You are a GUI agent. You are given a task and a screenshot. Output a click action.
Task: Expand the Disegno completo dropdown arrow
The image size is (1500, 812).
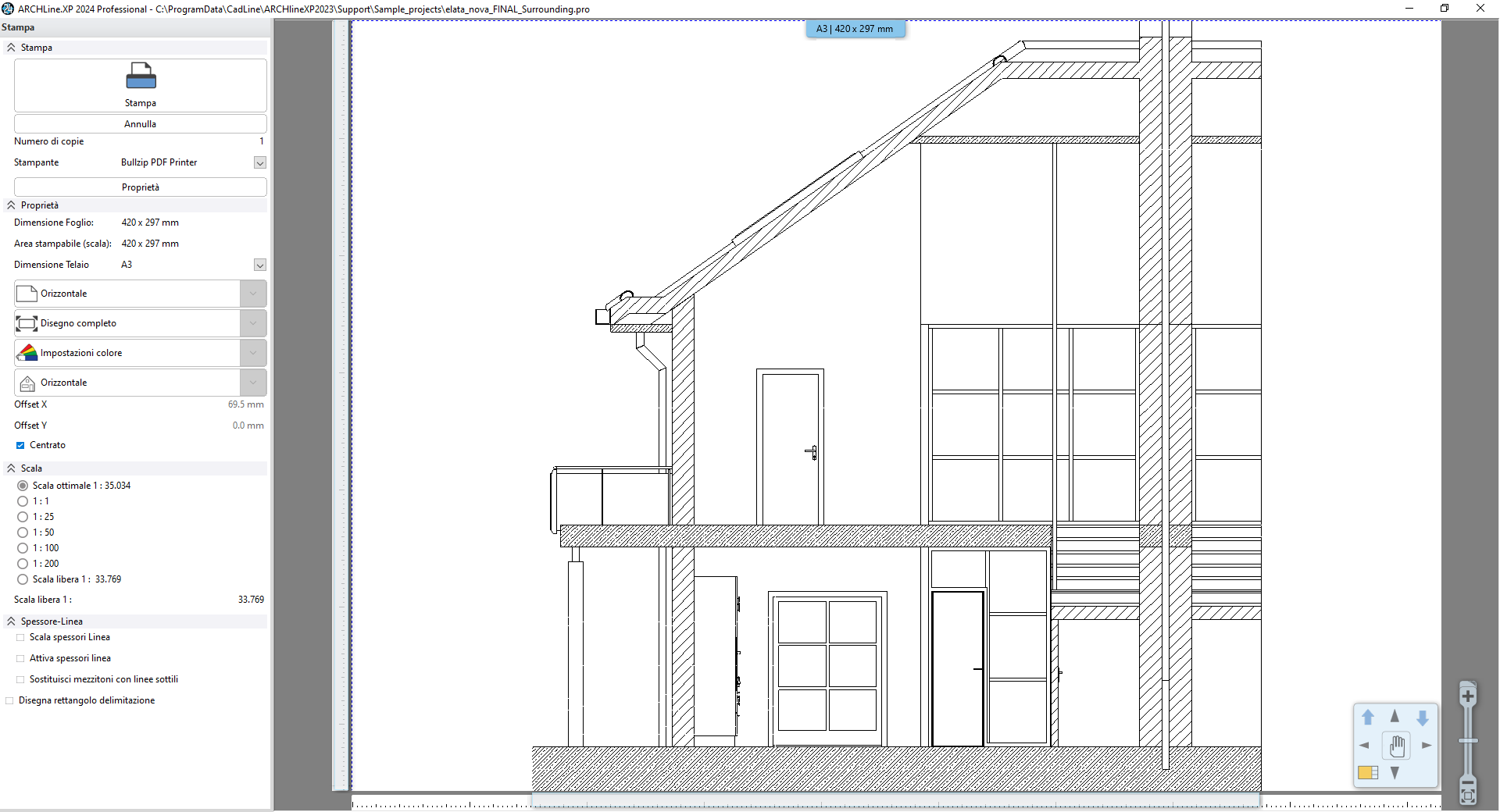pos(253,323)
